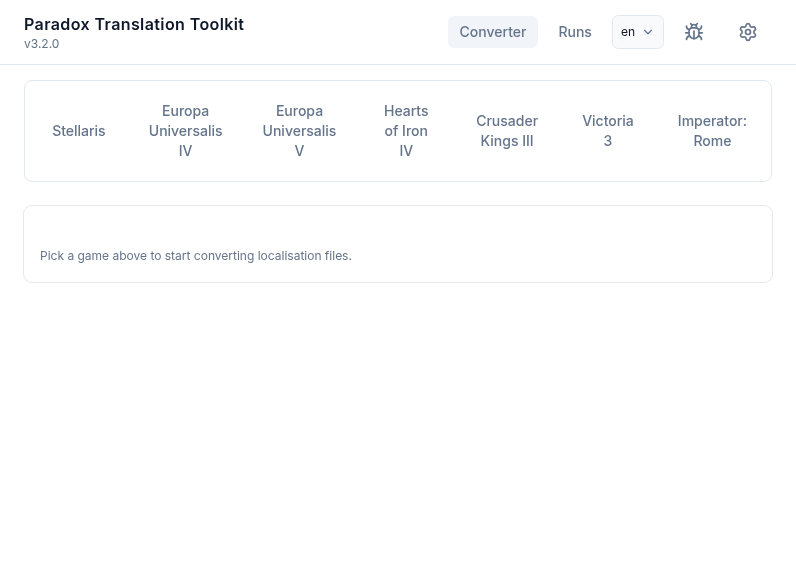Click the 'Pick a game above' hint text
Screen dimensions: 796x570
(x=195, y=256)
